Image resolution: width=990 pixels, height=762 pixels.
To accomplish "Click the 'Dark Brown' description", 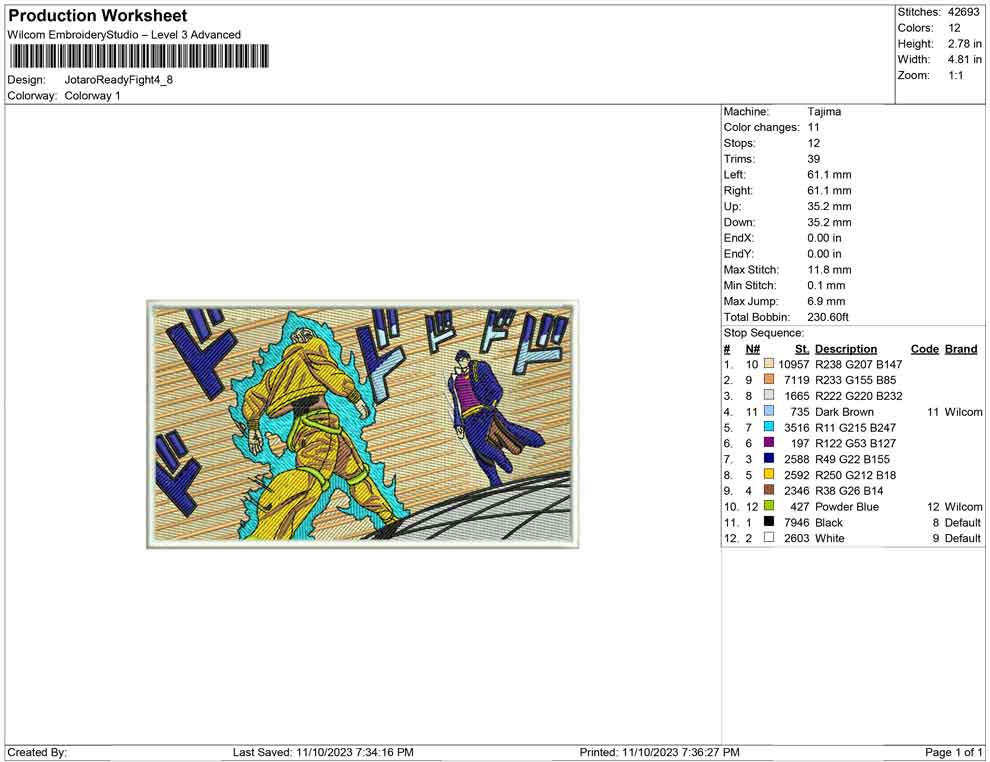I will tap(845, 412).
